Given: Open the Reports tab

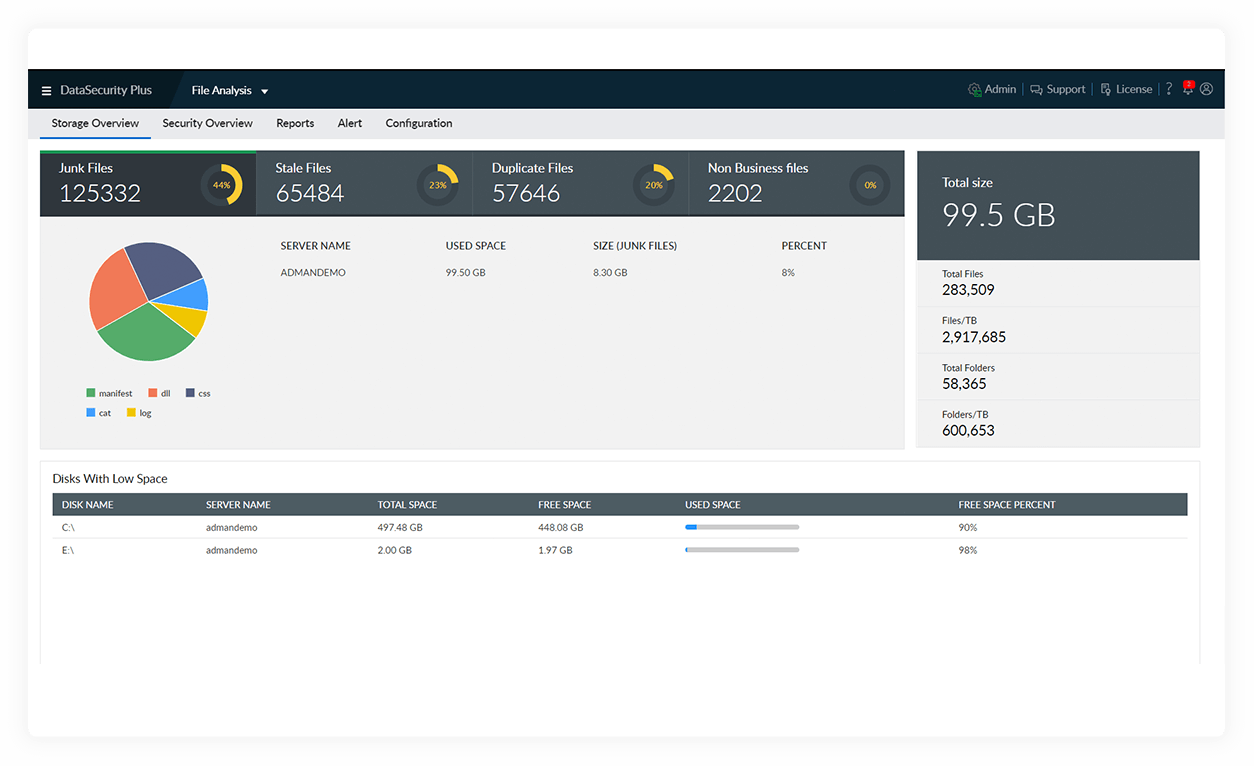Looking at the screenshot, I should click(x=295, y=123).
